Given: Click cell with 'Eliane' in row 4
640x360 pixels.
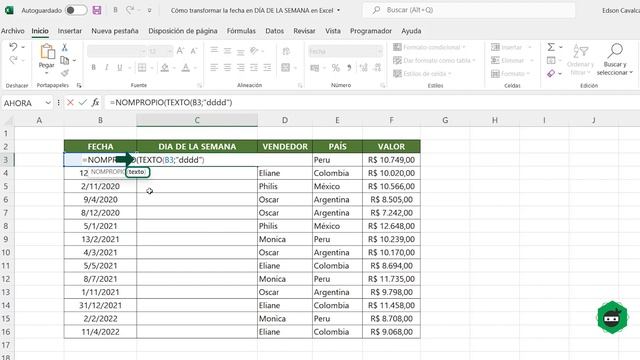Looking at the screenshot, I should coord(285,173).
